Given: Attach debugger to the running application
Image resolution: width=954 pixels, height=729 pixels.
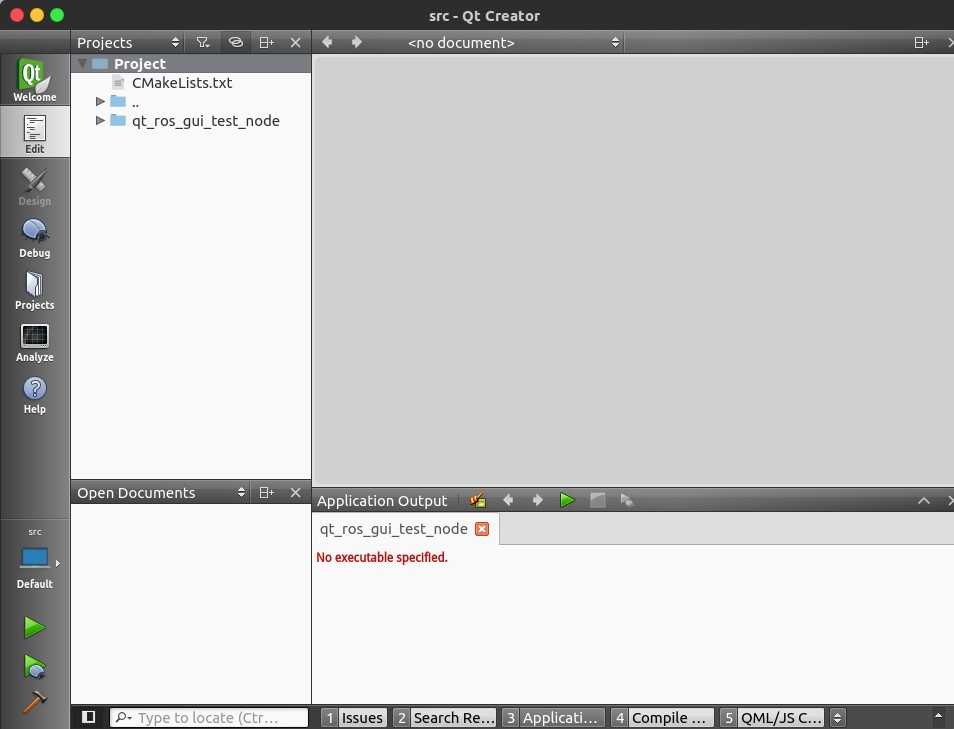Looking at the screenshot, I should (627, 500).
